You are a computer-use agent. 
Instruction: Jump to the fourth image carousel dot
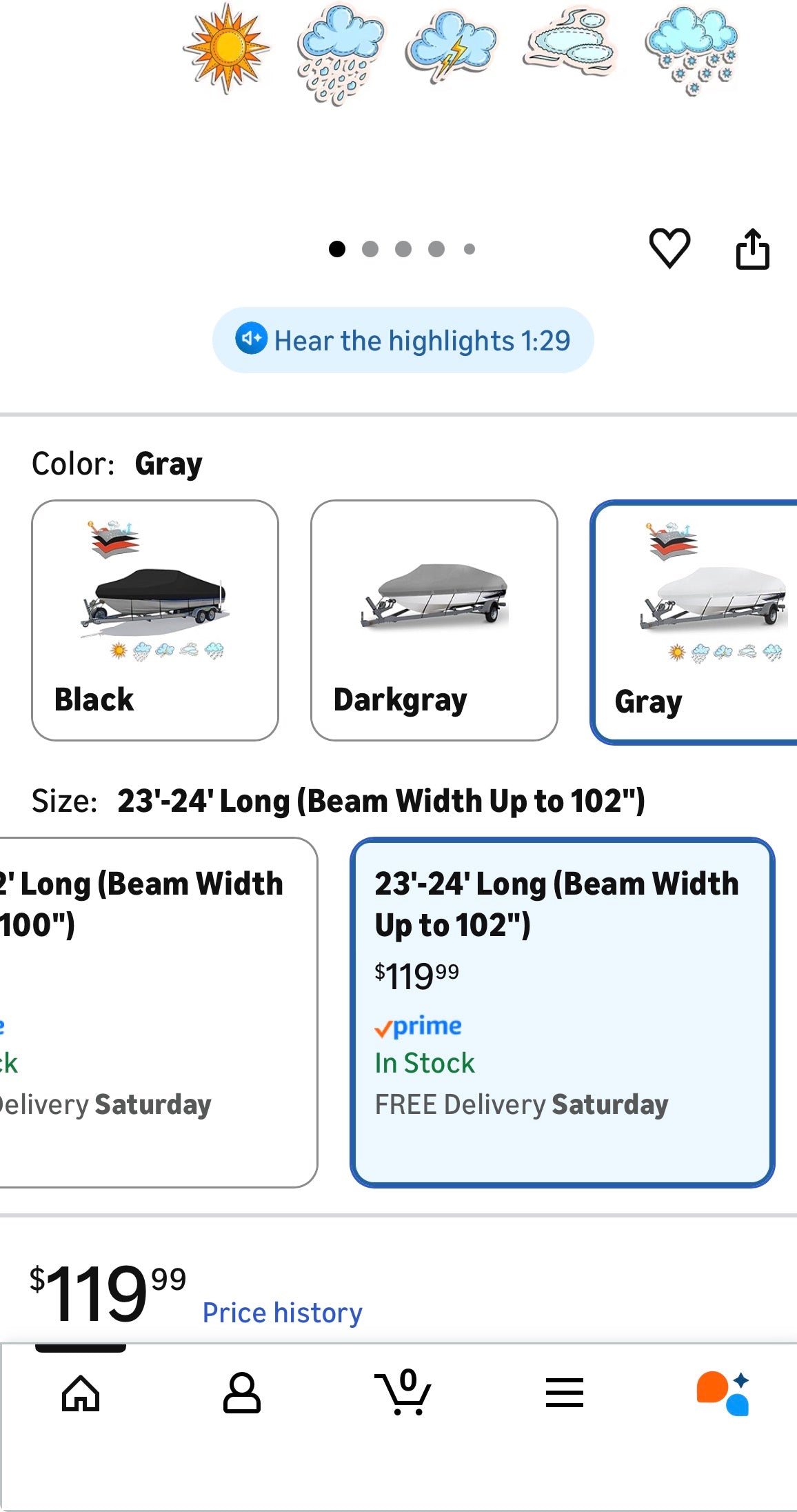coord(436,249)
